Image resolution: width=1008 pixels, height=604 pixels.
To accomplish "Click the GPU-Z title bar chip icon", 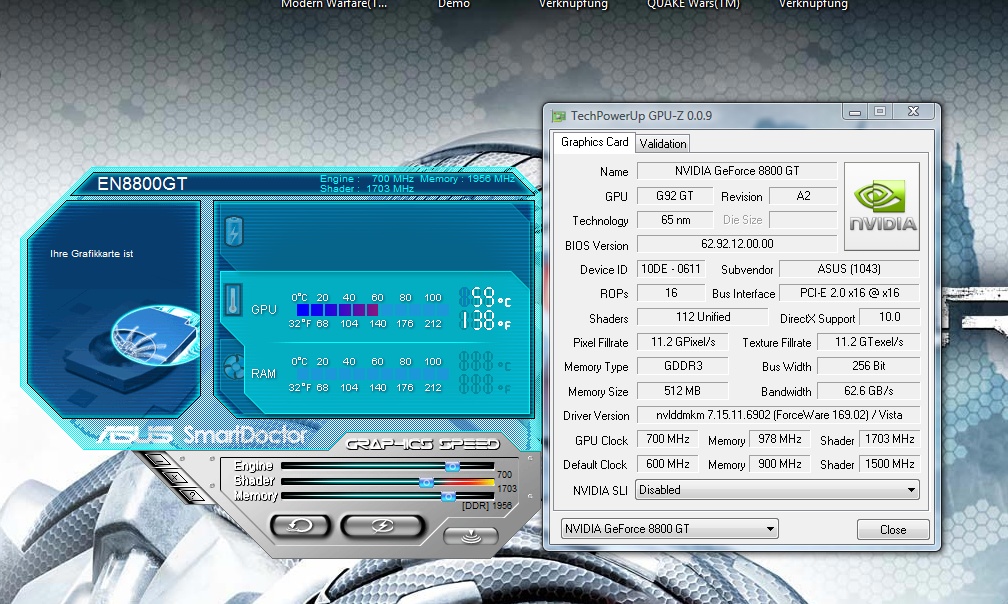I will coord(559,116).
